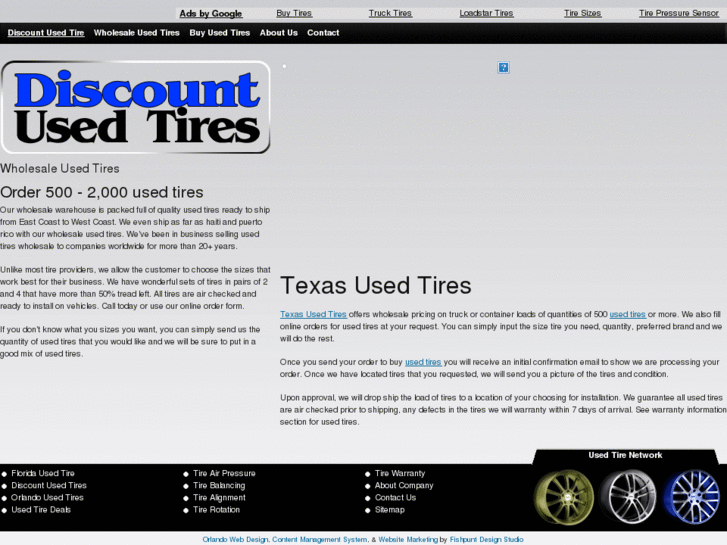Select the silver wheel rim thumbnail
Screen dimensions: 727x545
click(x=628, y=497)
